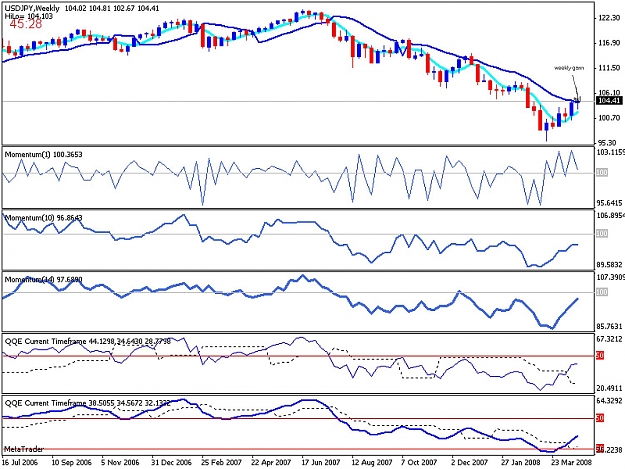Click the 67.3212 QQE scale value

click(609, 339)
